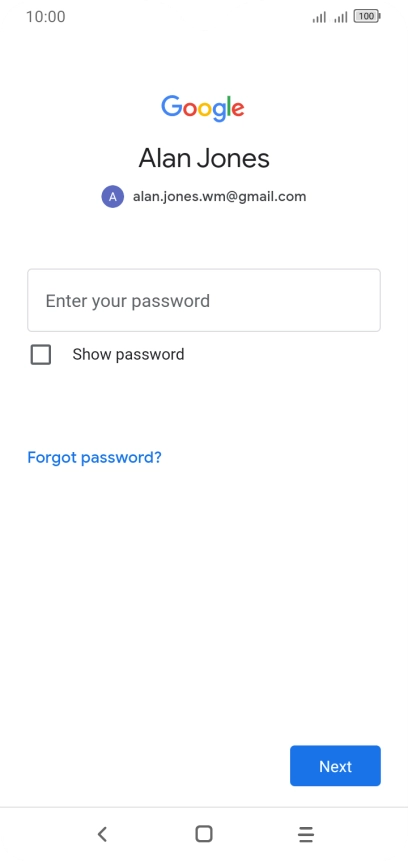Screen dimensions: 408x861
Task: Click the yellow o in Google logo
Action: (x=204, y=110)
